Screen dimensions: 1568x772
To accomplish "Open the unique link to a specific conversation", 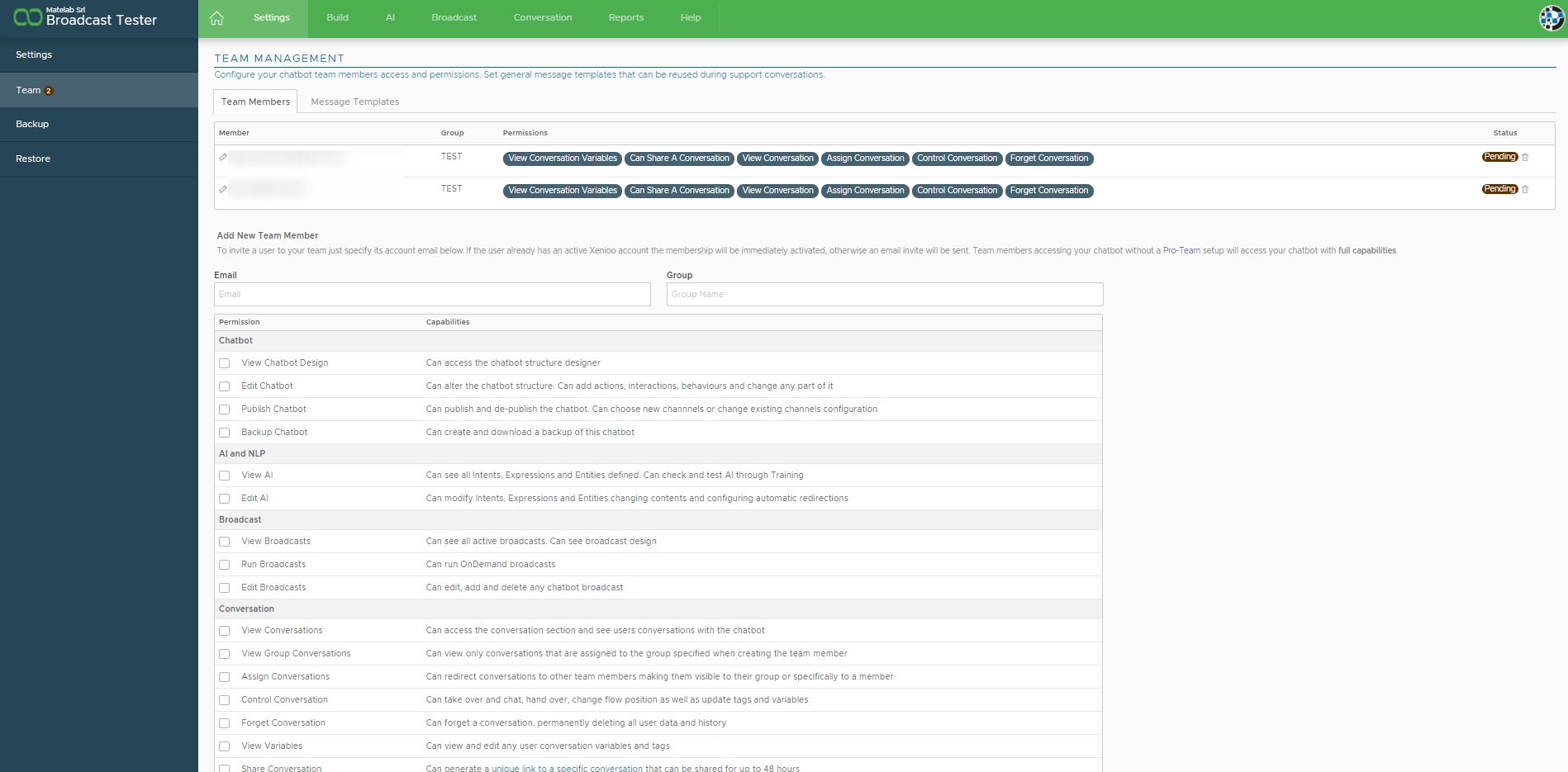I will click(x=567, y=769).
